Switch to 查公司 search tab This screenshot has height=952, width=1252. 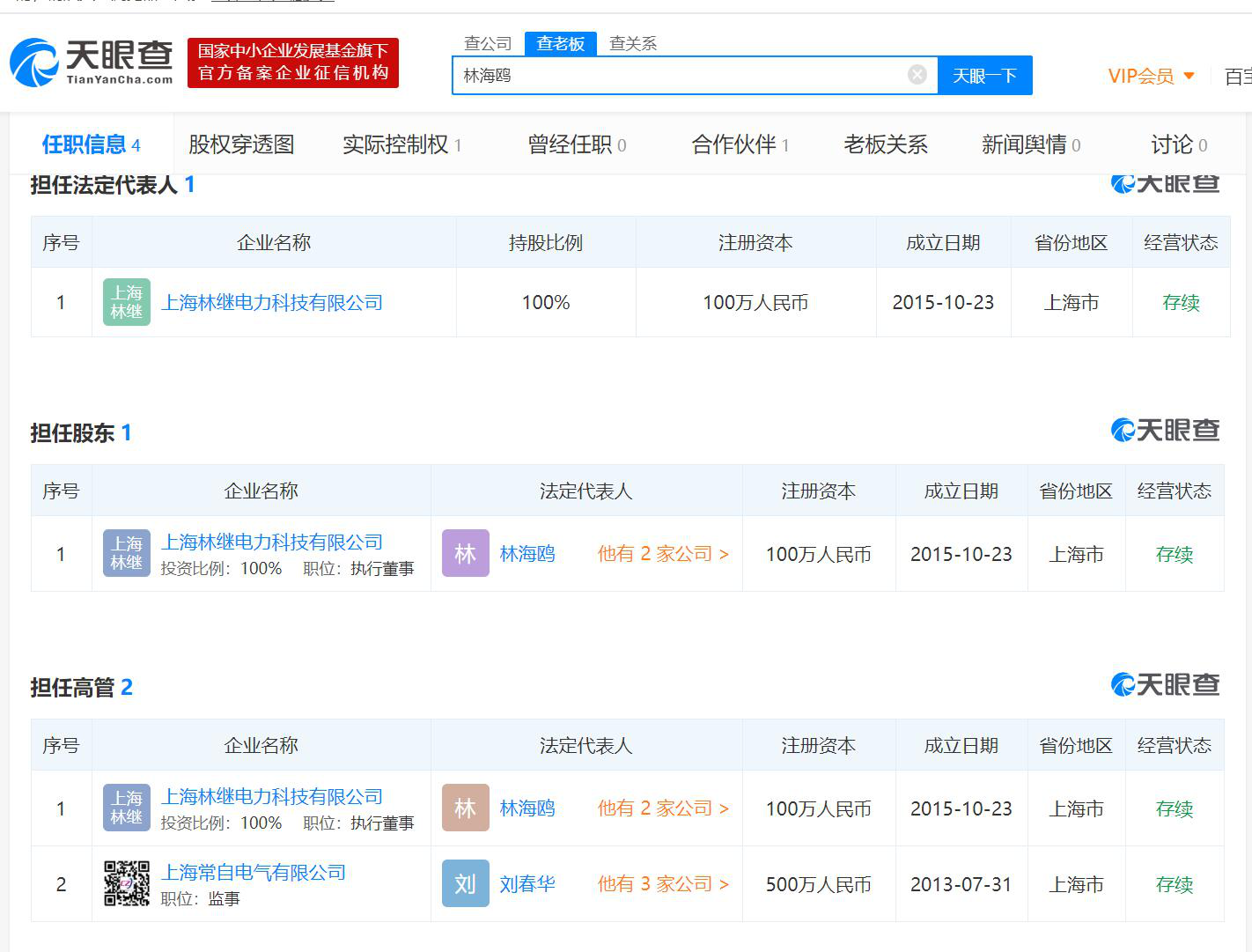488,43
